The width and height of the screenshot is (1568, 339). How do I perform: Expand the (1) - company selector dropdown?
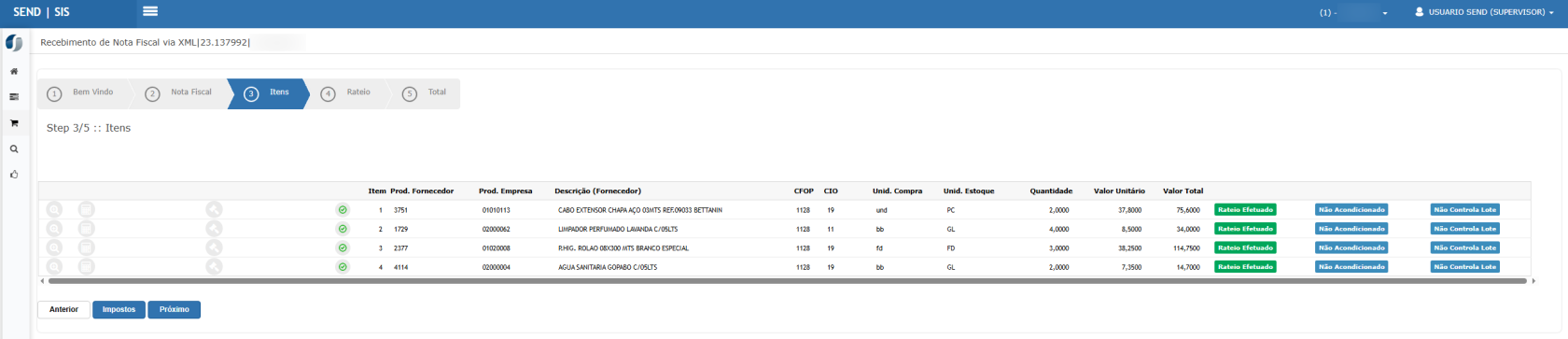point(1354,13)
